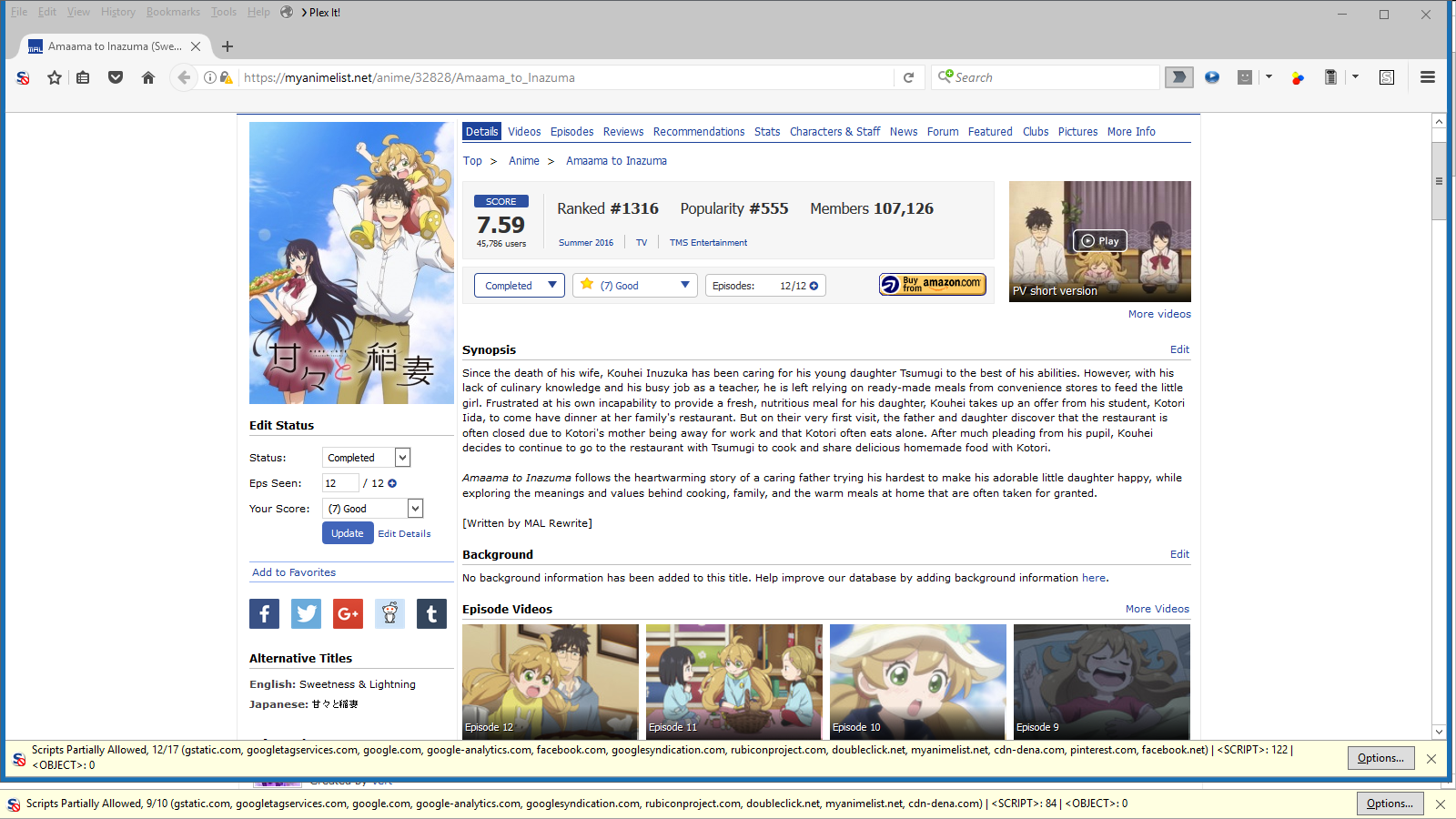Open the Bookmarks menu
Image resolution: width=1456 pixels, height=819 pixels.
173,12
